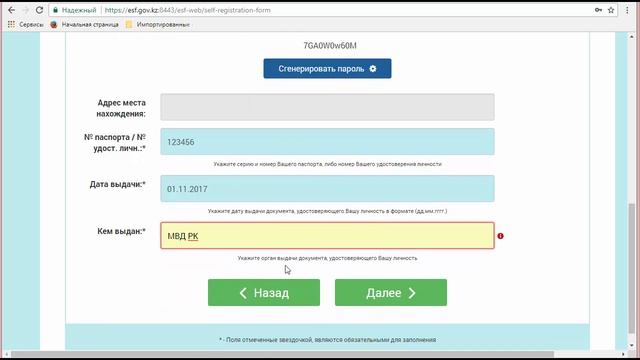Go back using browser back arrow
640x360 pixels.
click(11, 10)
